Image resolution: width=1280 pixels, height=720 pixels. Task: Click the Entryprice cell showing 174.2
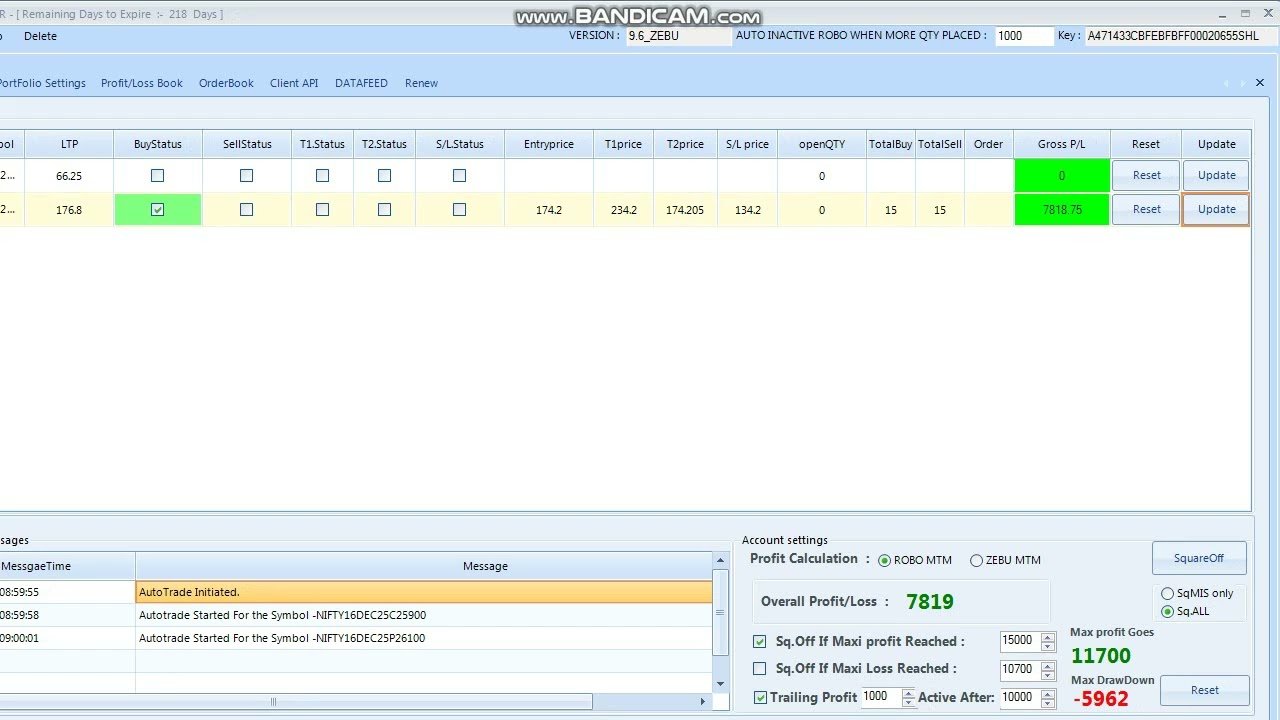pos(549,210)
